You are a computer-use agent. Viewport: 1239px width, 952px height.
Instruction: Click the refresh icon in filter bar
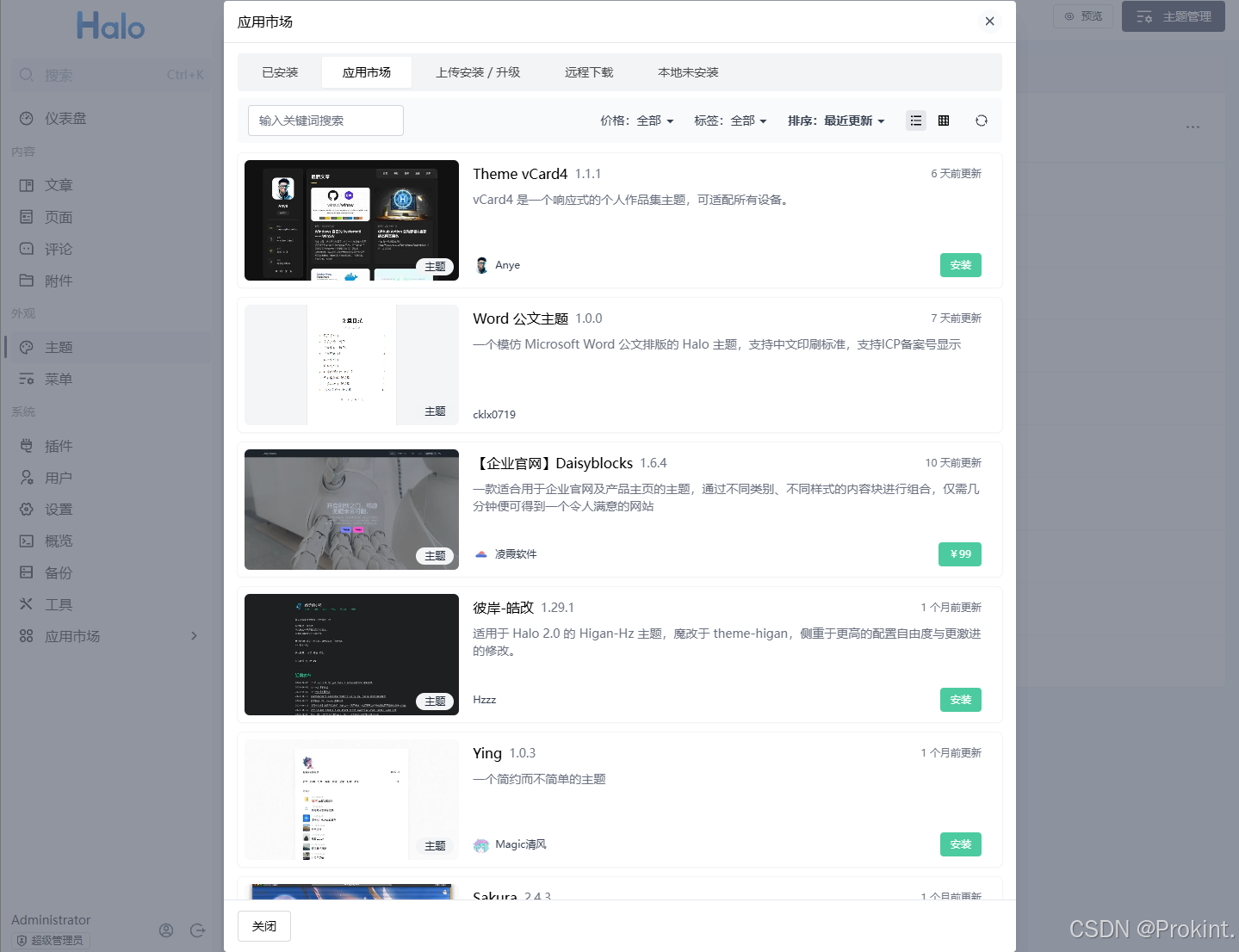coord(982,121)
